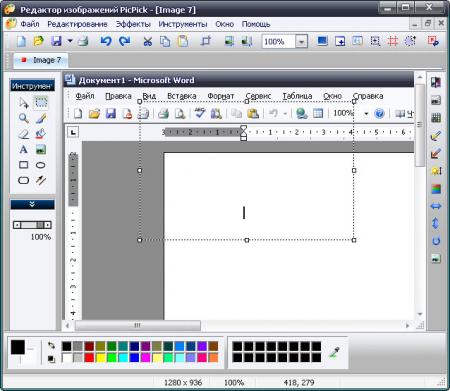Undo the last action in PicPick toolbar
Viewport: 450px width, 391px height.
pos(106,41)
